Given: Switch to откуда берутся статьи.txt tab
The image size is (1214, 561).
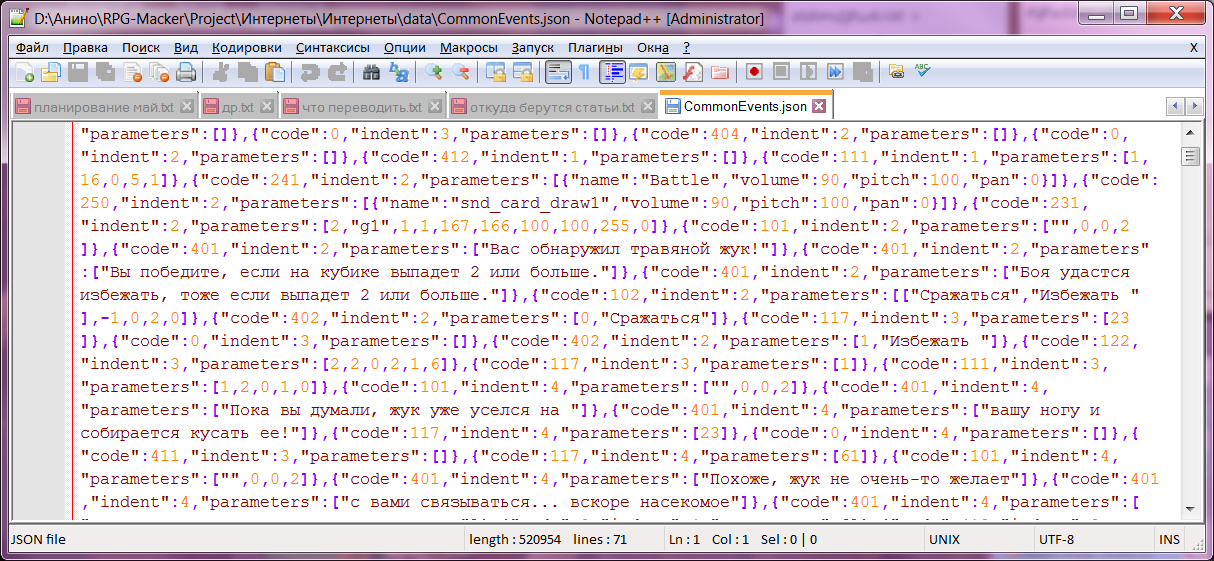Looking at the screenshot, I should (x=552, y=107).
